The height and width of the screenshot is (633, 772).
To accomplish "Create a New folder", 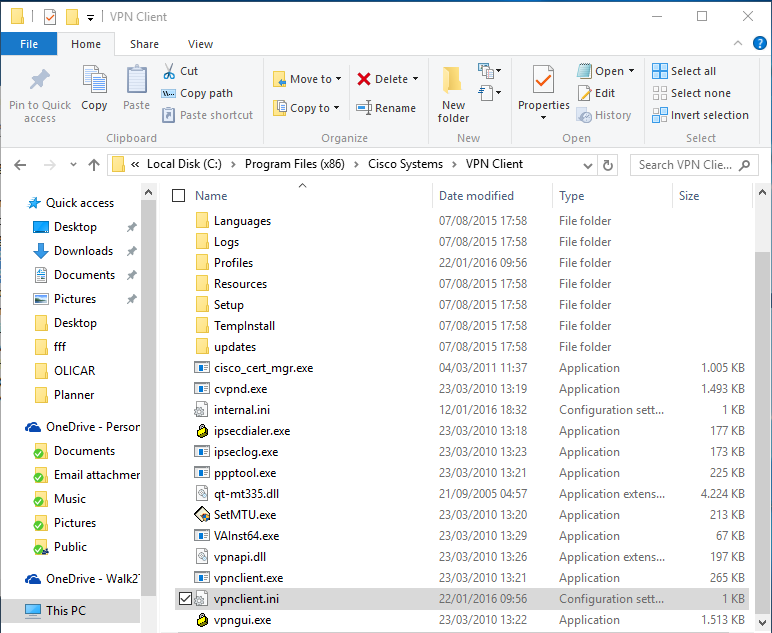I will point(453,95).
